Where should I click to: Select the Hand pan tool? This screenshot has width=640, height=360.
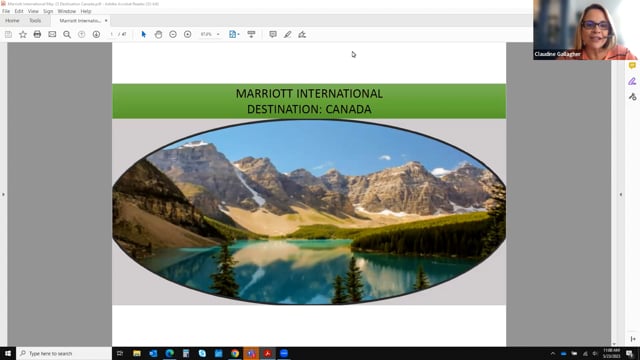(158, 34)
